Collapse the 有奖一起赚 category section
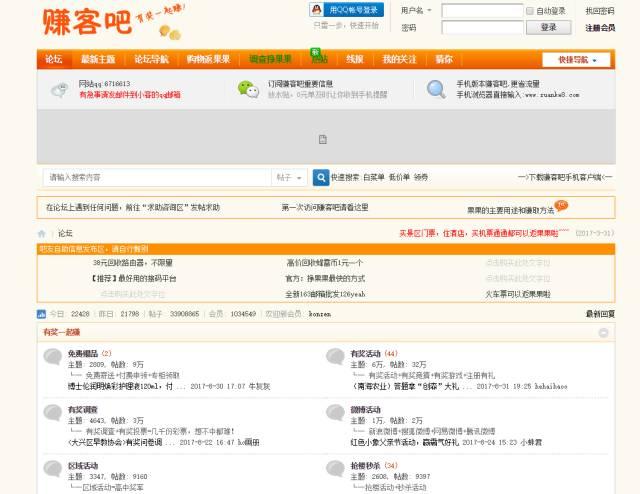 (x=603, y=333)
